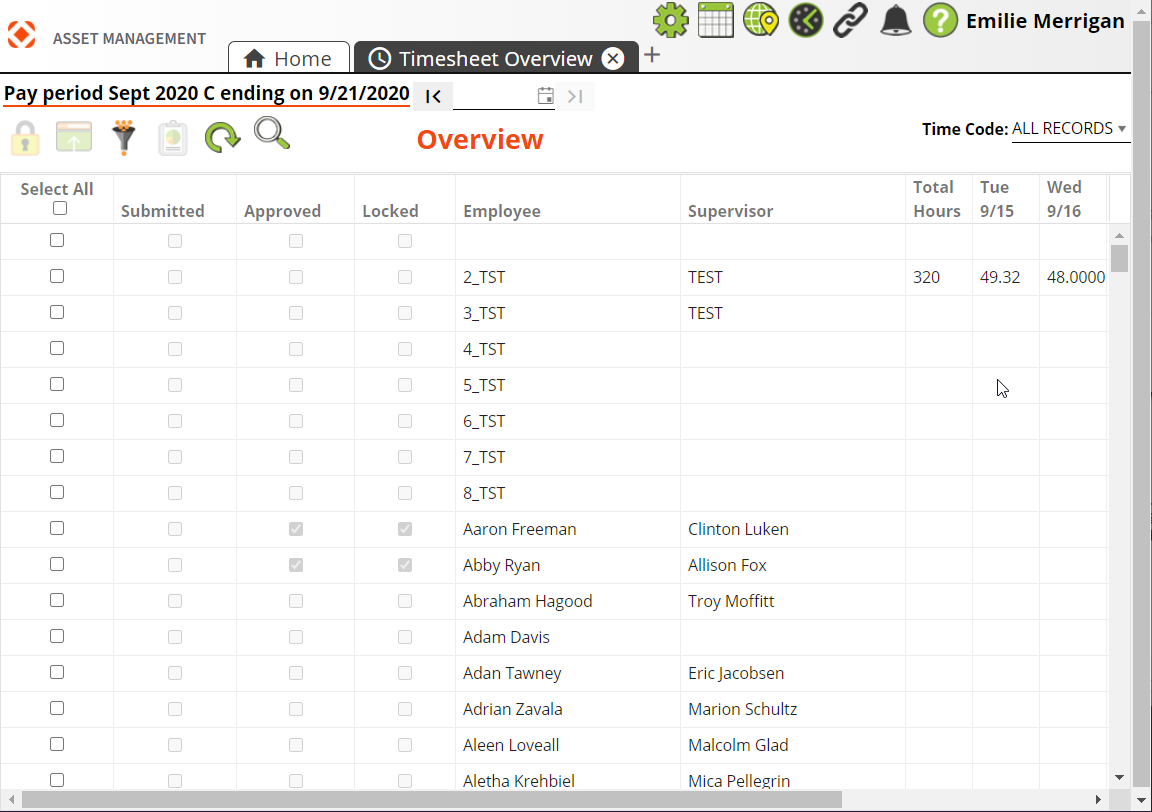
Task: Sort by the Employee column header
Action: click(502, 211)
